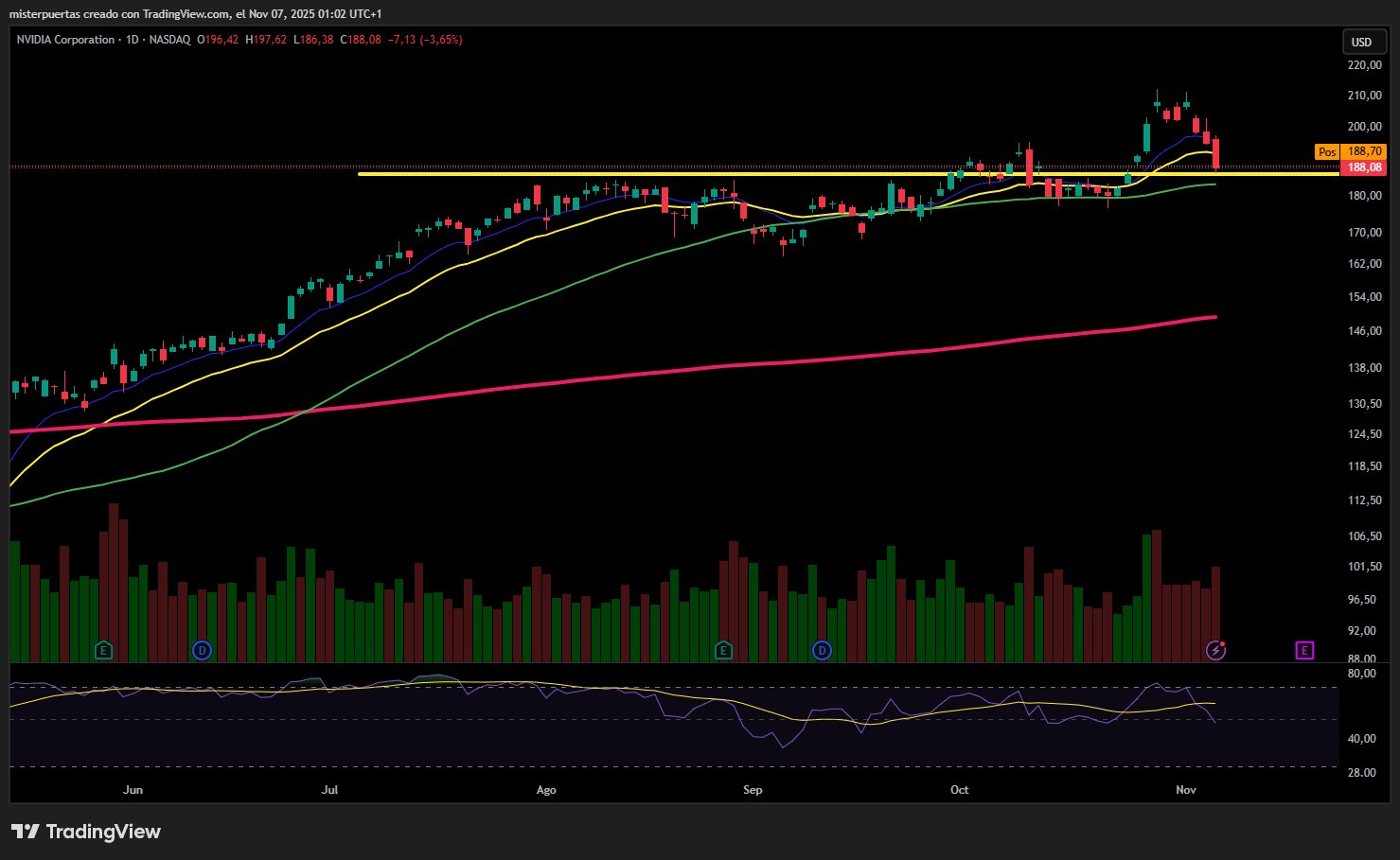The height and width of the screenshot is (860, 1400).
Task: Click the open value O196,42
Action: pos(218,40)
